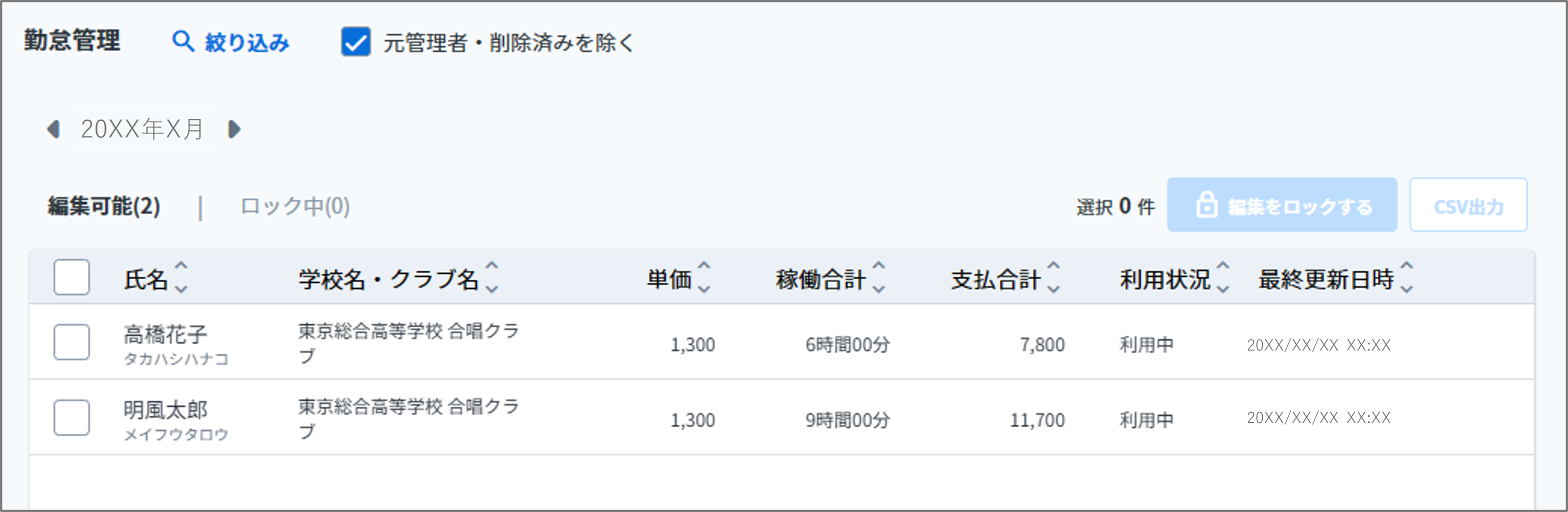Click 6時間00分 working total
Viewport: 1568px width, 512px height.
[x=848, y=345]
